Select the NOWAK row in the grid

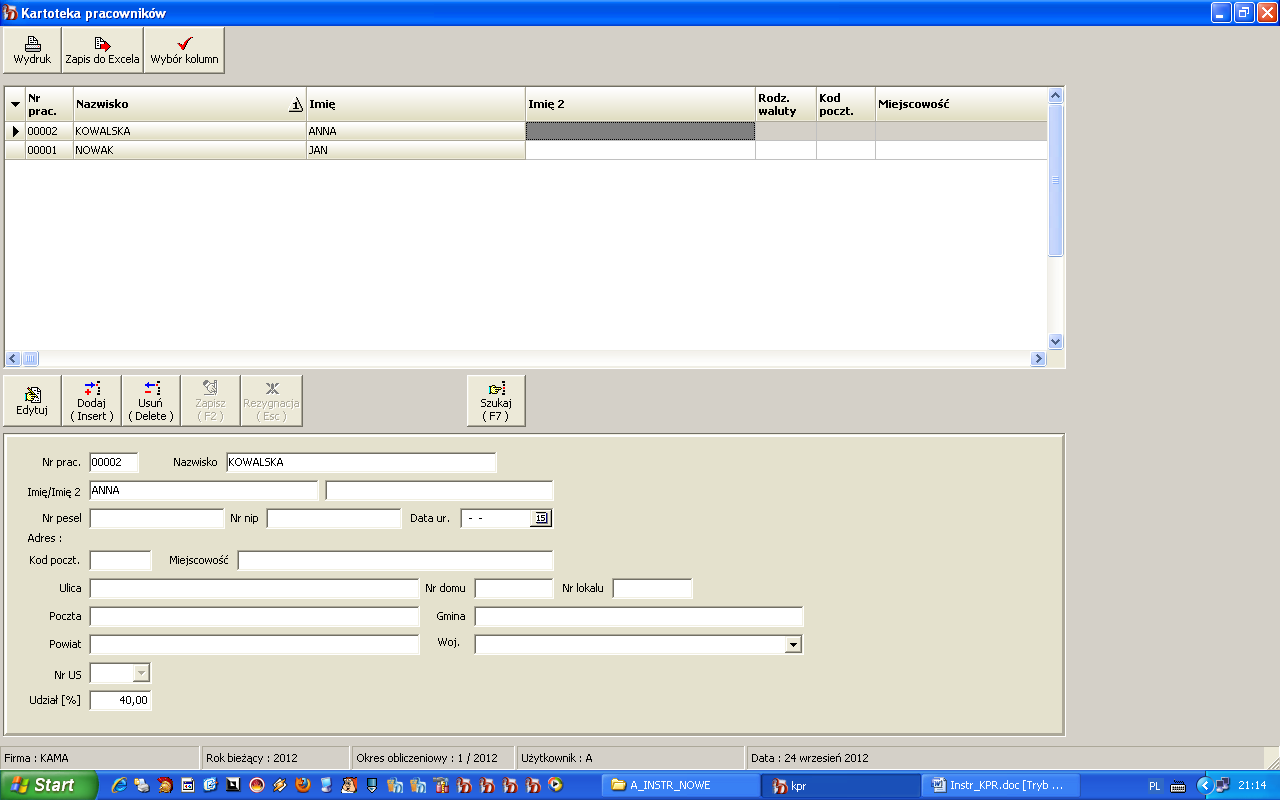coord(526,150)
